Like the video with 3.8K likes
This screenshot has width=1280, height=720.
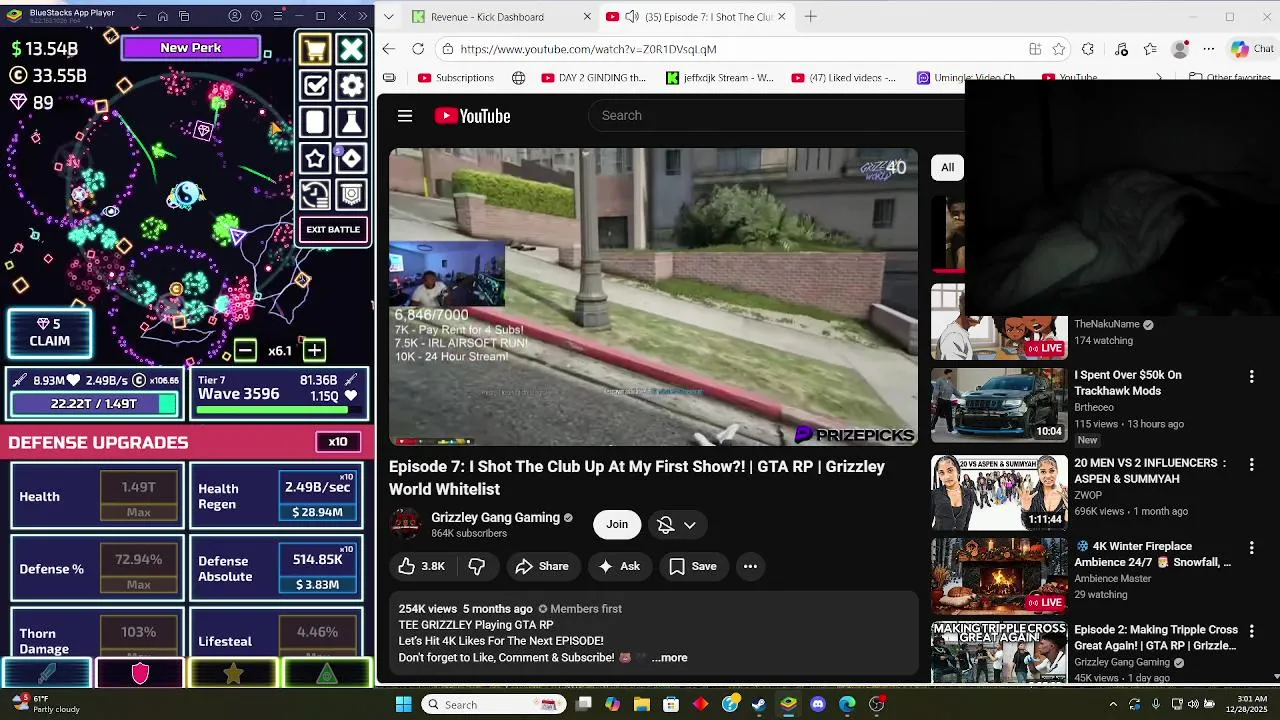click(421, 567)
